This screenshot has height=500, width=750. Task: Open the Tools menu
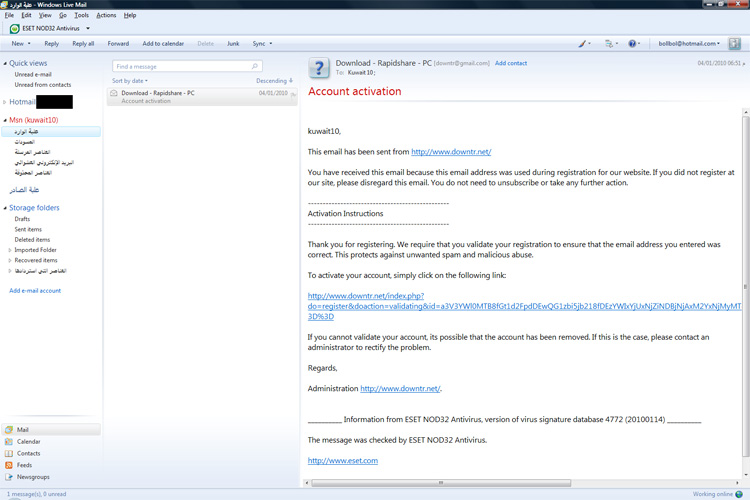(x=81, y=15)
